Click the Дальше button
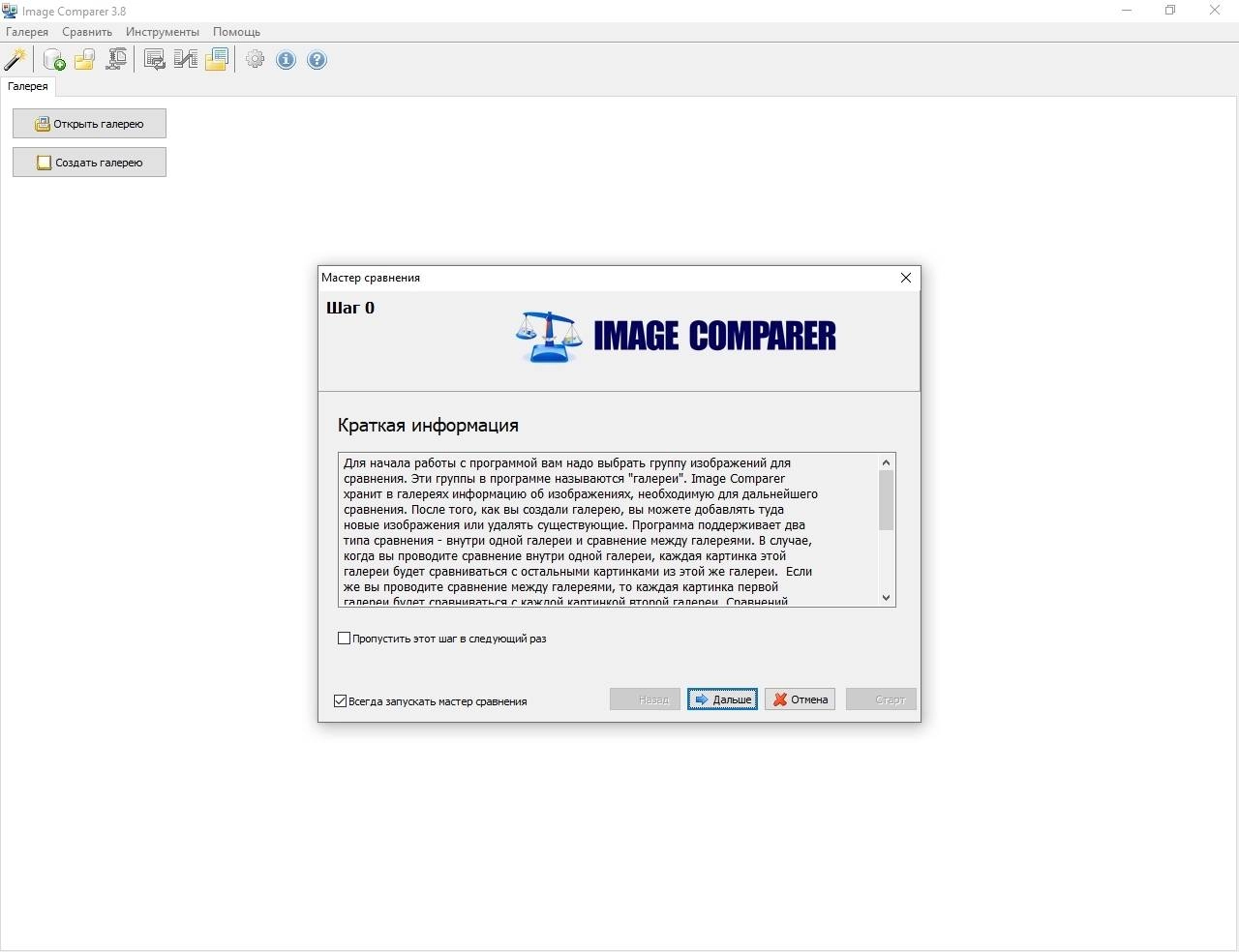Screen dimensions: 1239x952 pyautogui.click(x=722, y=699)
